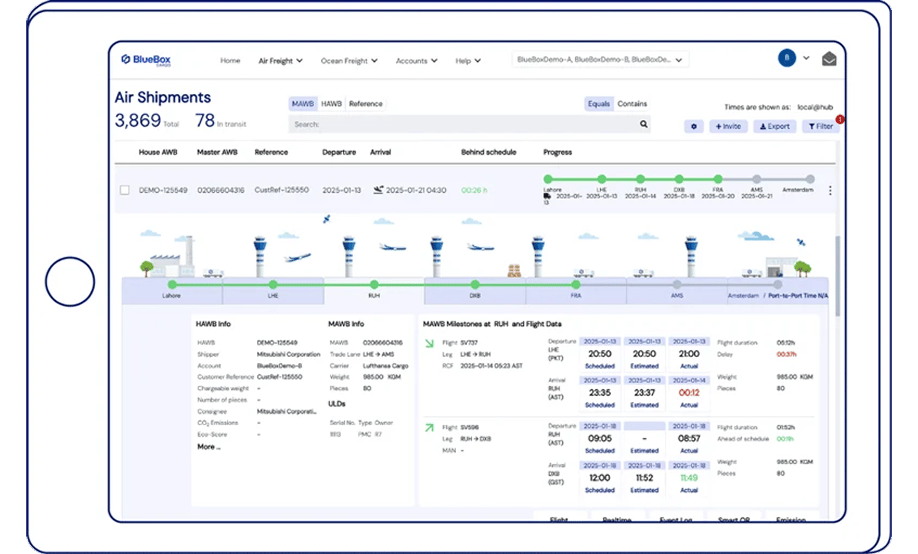This screenshot has width=918, height=554.
Task: Click the magnifier icon in the search bar
Action: pos(643,125)
